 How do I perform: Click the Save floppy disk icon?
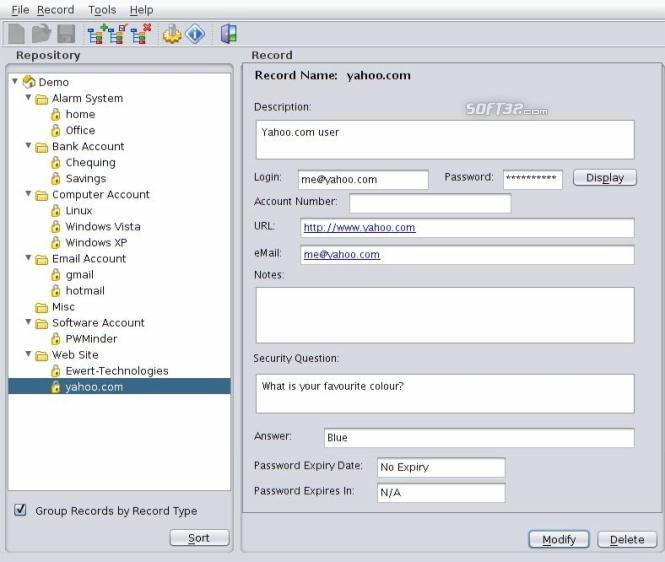click(66, 34)
